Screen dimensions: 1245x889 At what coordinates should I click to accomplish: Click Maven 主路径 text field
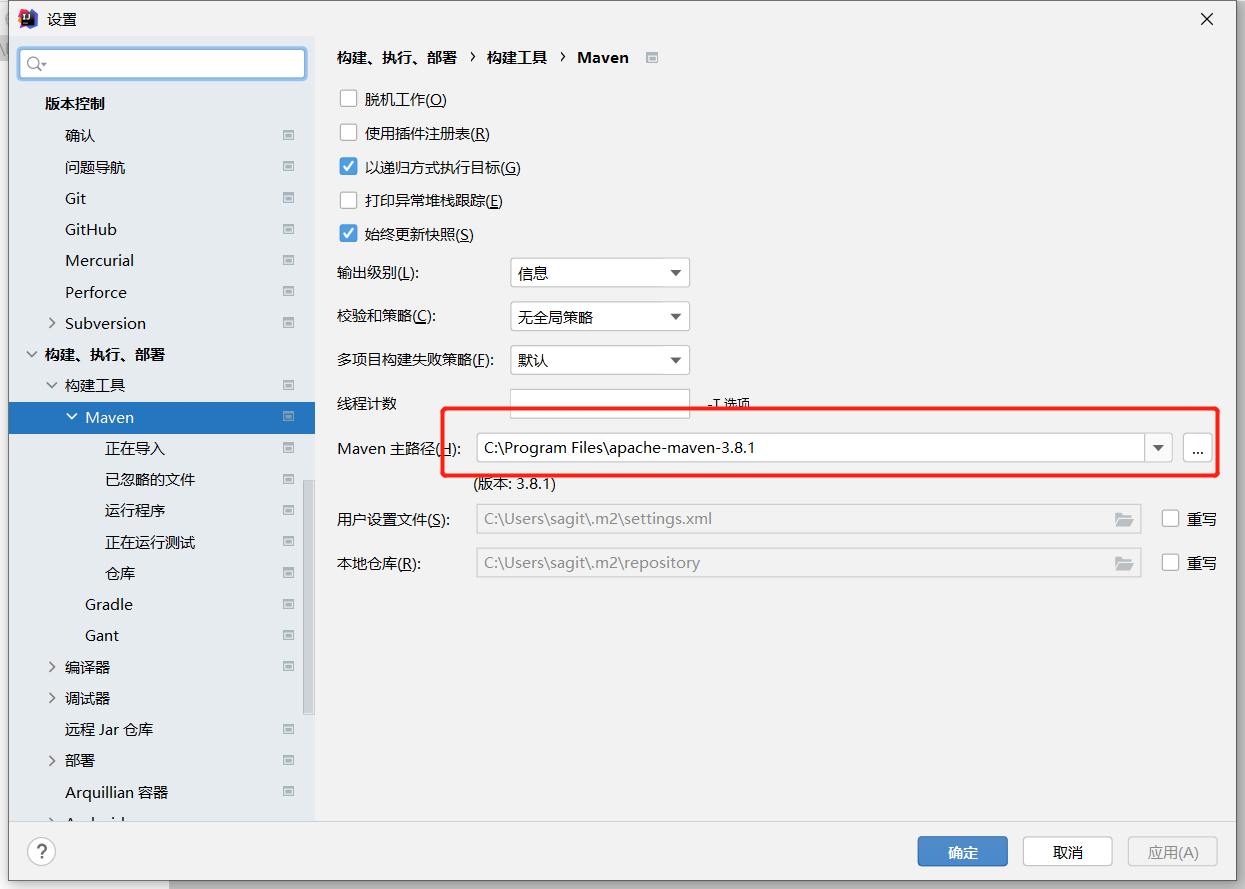[x=811, y=448]
